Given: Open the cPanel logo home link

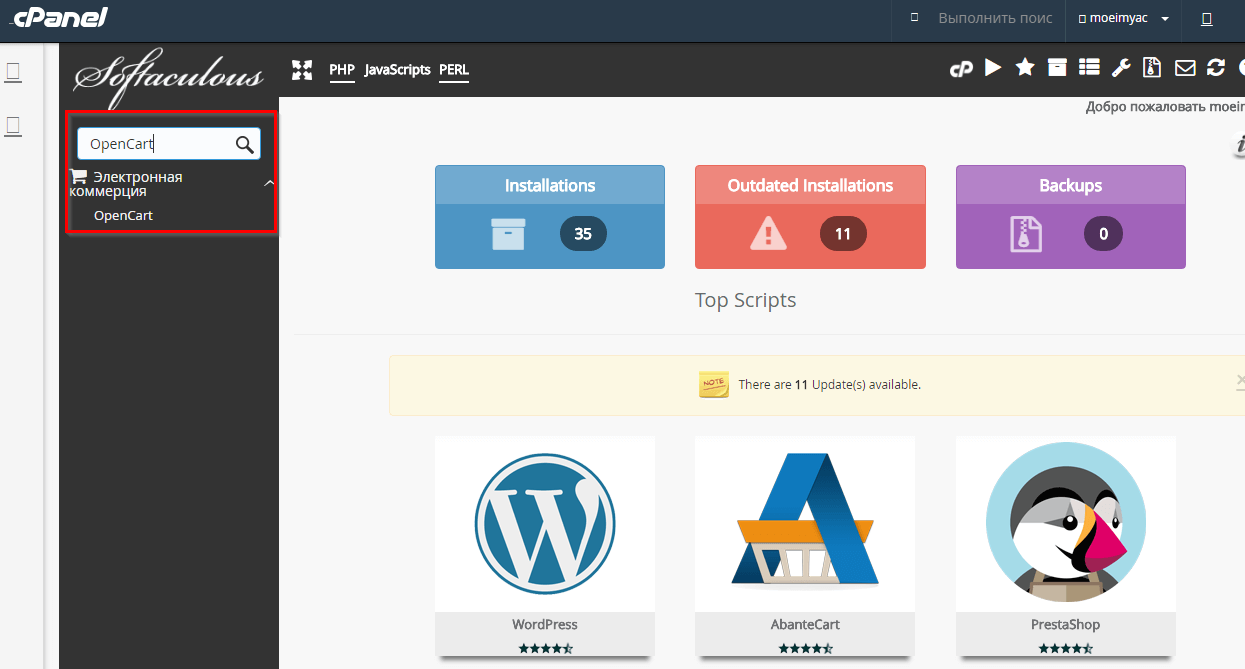Looking at the screenshot, I should point(60,17).
